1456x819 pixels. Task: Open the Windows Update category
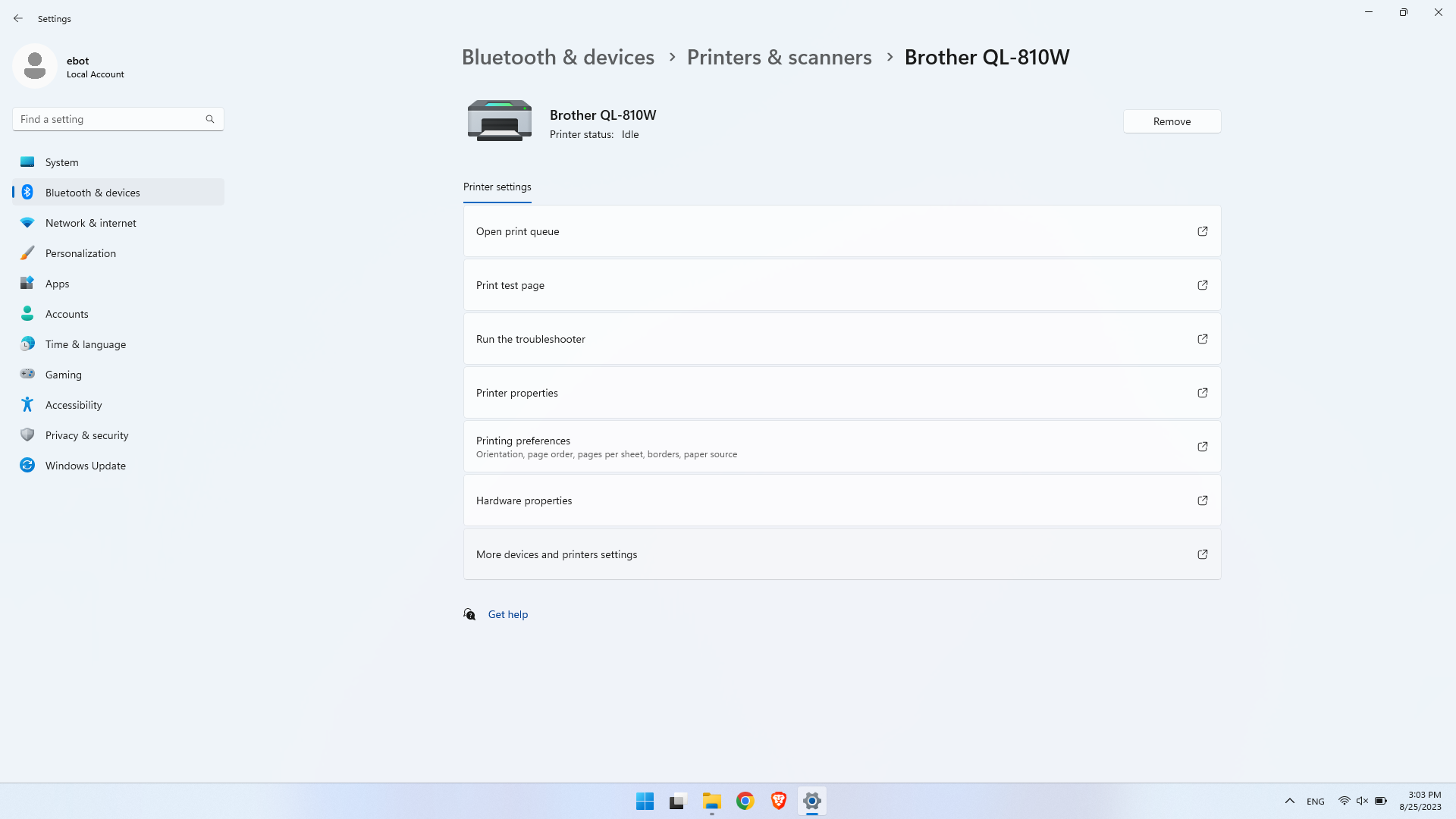118,465
